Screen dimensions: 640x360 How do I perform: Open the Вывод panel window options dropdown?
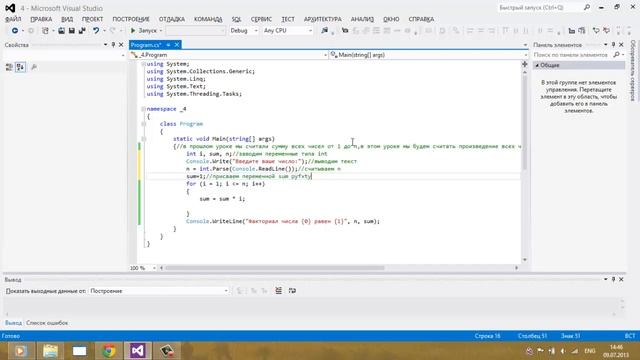[x=606, y=280]
